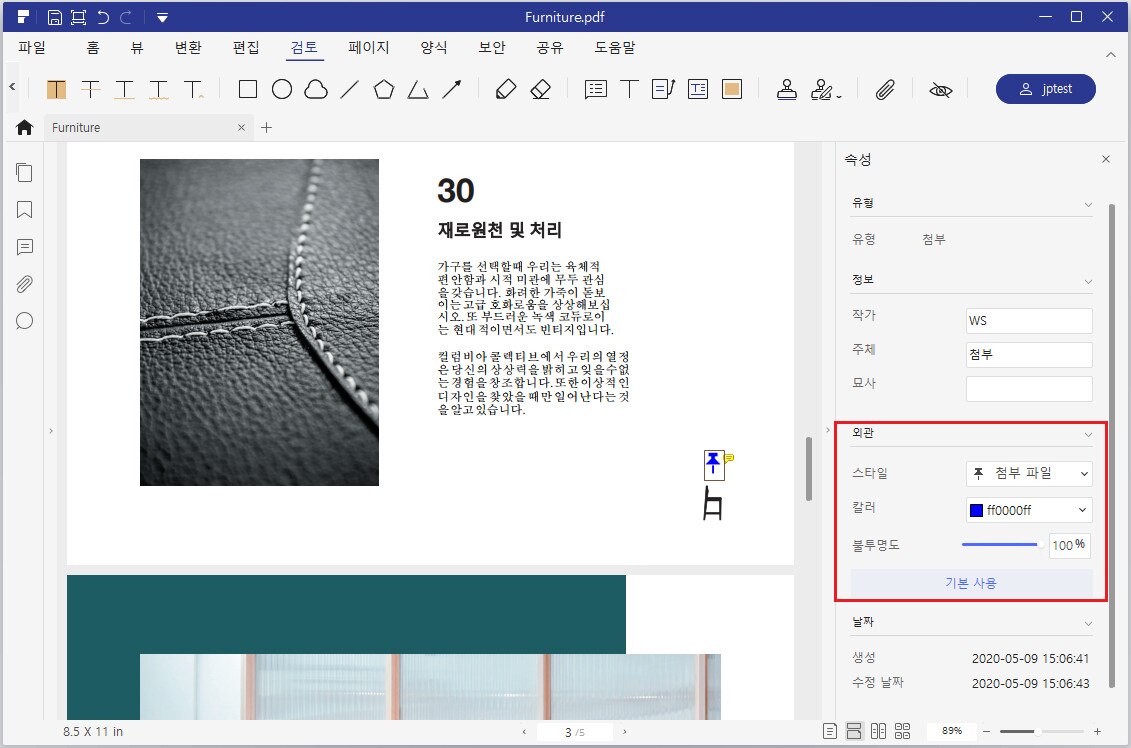The height and width of the screenshot is (748, 1131).
Task: Select the Highlight text tool
Action: pyautogui.click(x=56, y=89)
